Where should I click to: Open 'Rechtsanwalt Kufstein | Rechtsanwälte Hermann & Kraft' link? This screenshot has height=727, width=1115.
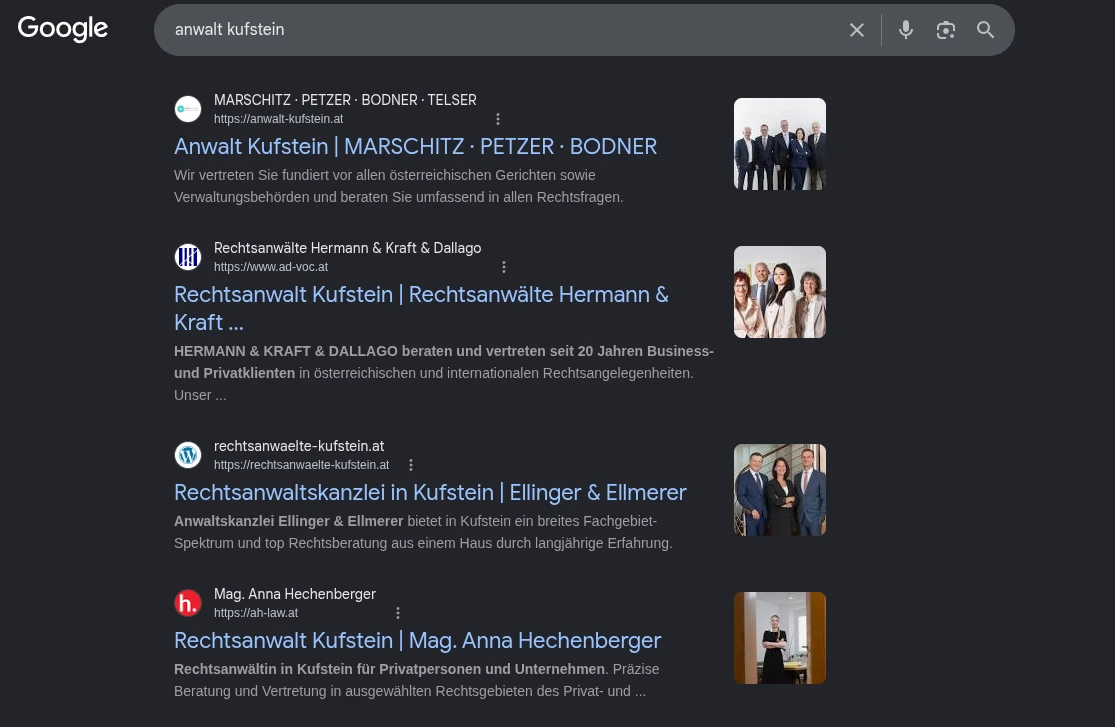[421, 308]
